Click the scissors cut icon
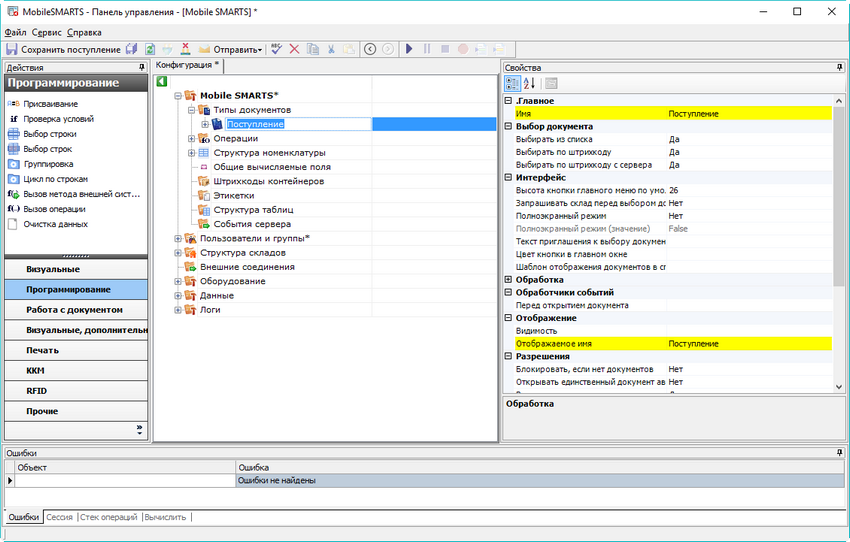This screenshot has height=542, width=850. click(x=331, y=49)
